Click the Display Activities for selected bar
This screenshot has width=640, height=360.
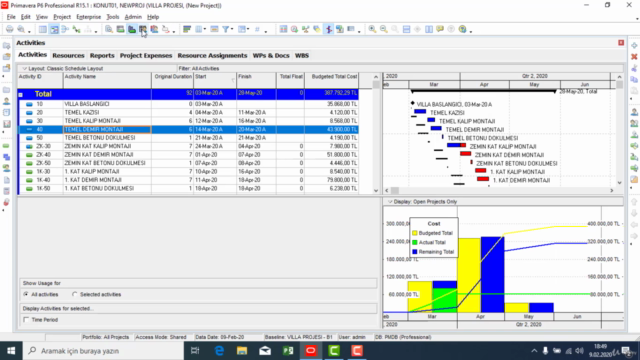pos(198,309)
